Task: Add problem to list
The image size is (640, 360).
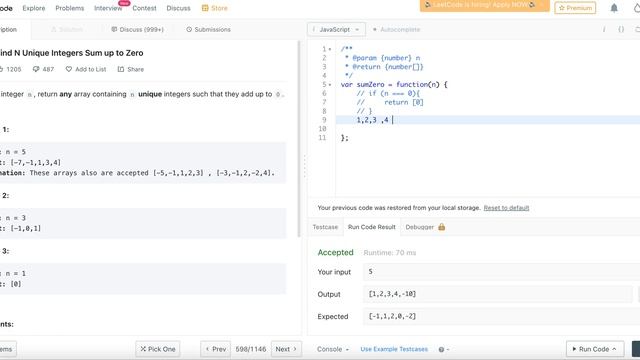Action: coord(86,69)
